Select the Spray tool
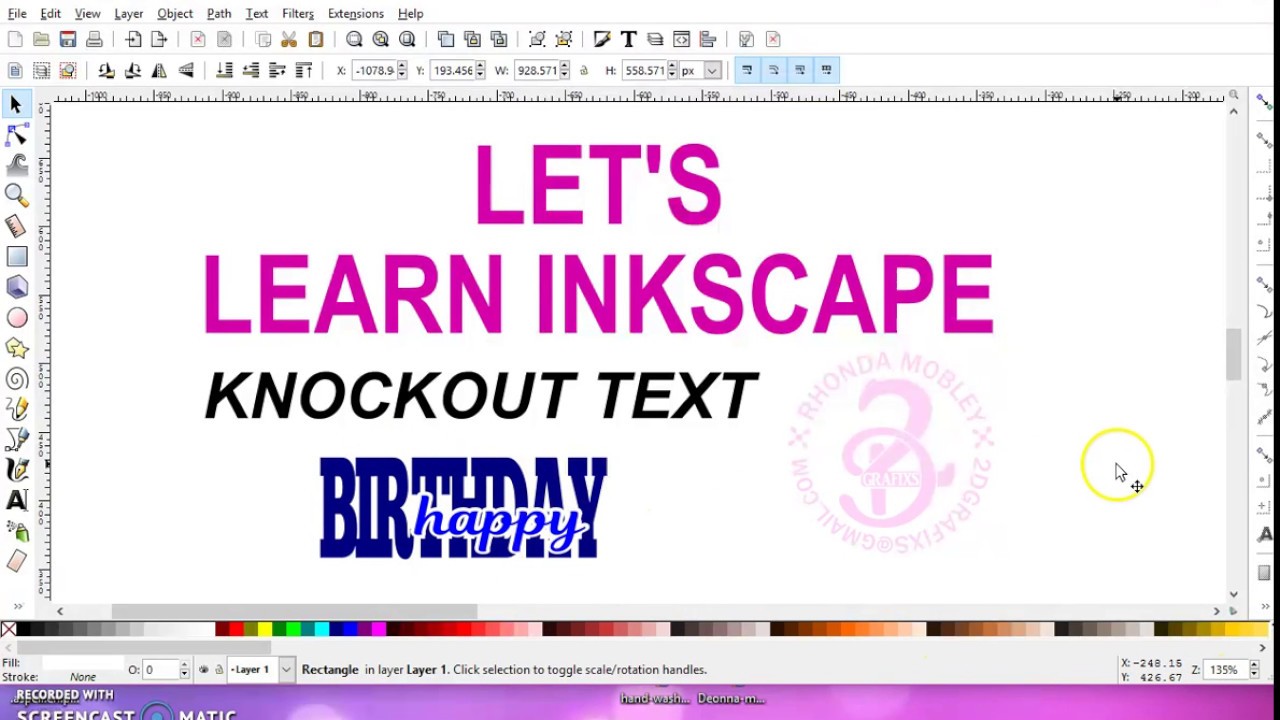 coord(16,531)
